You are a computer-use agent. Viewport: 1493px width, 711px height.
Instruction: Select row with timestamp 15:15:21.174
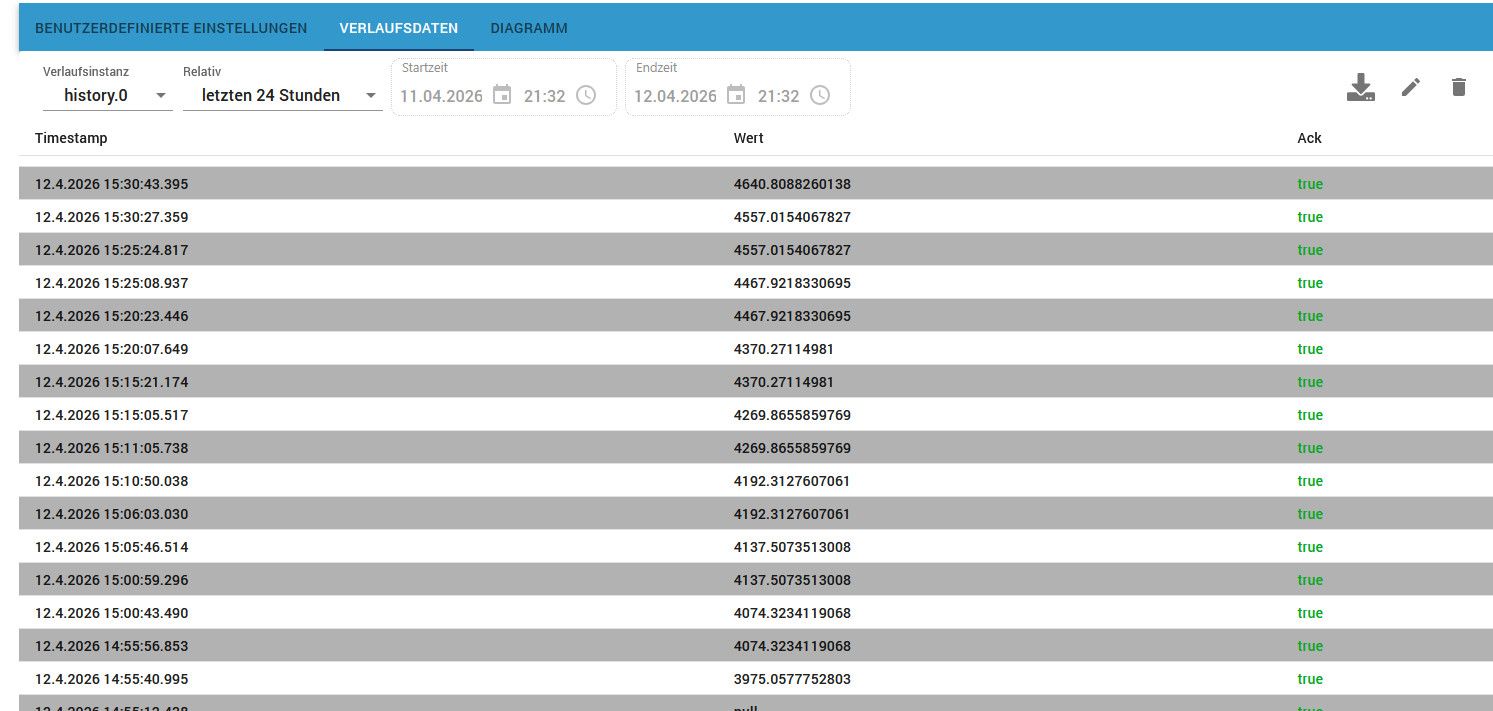pyautogui.click(x=756, y=382)
